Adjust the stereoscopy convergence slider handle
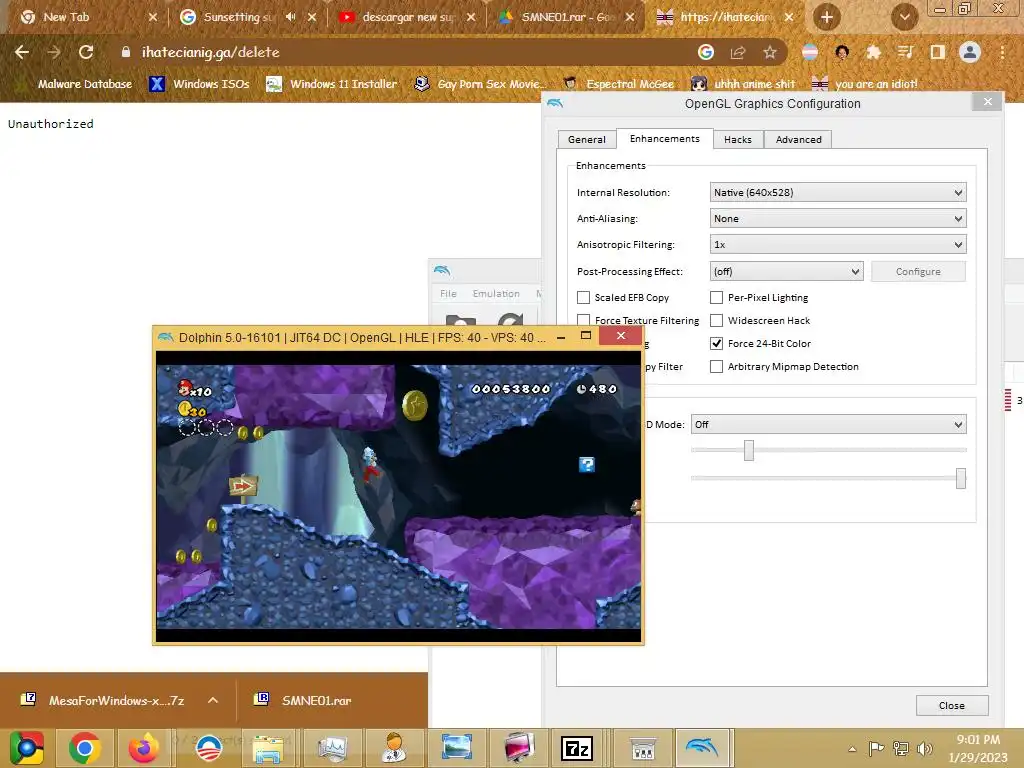 click(x=961, y=478)
